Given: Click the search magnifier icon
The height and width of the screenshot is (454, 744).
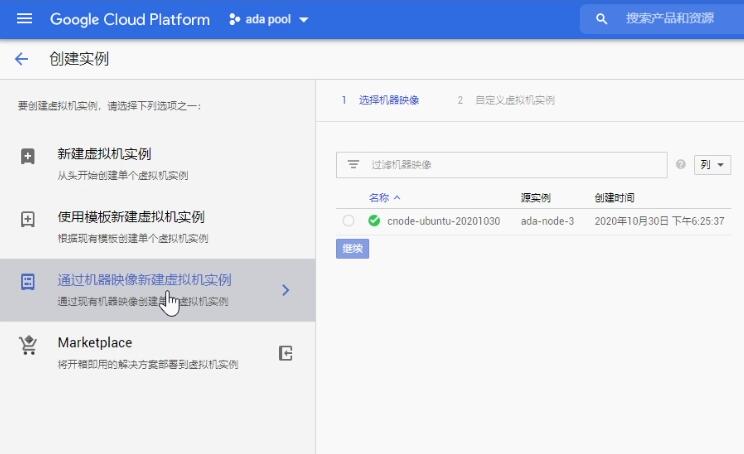Looking at the screenshot, I should pos(601,19).
